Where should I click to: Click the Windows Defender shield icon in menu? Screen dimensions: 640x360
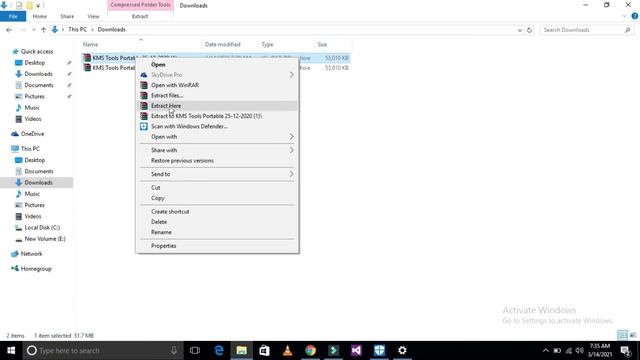point(144,127)
